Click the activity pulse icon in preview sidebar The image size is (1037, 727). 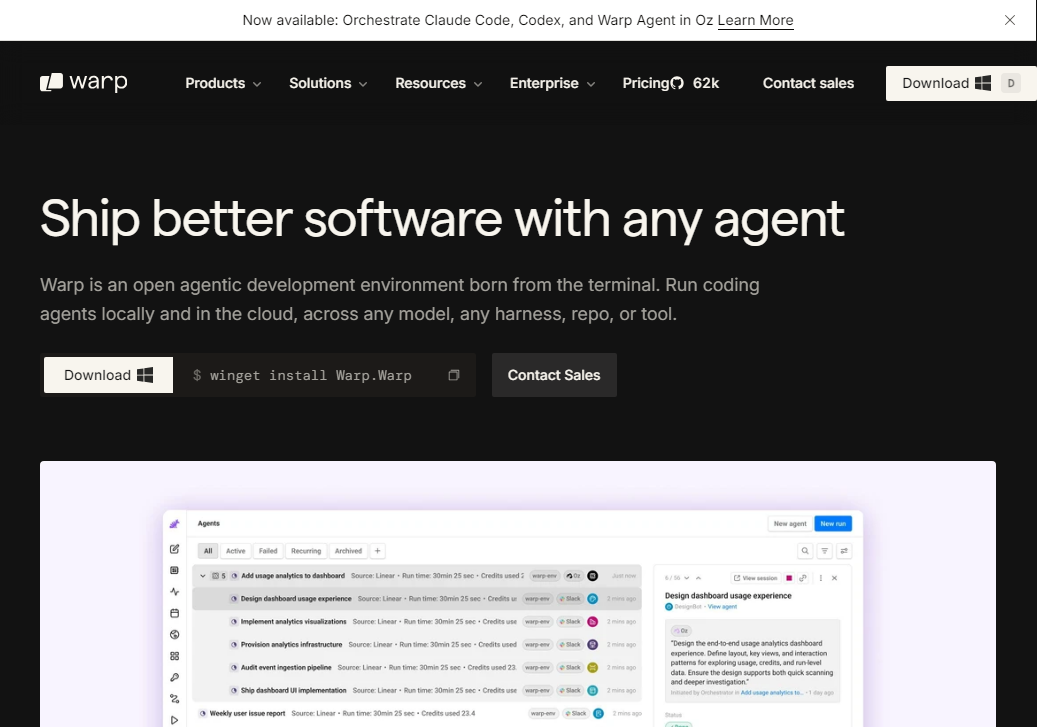(x=175, y=591)
